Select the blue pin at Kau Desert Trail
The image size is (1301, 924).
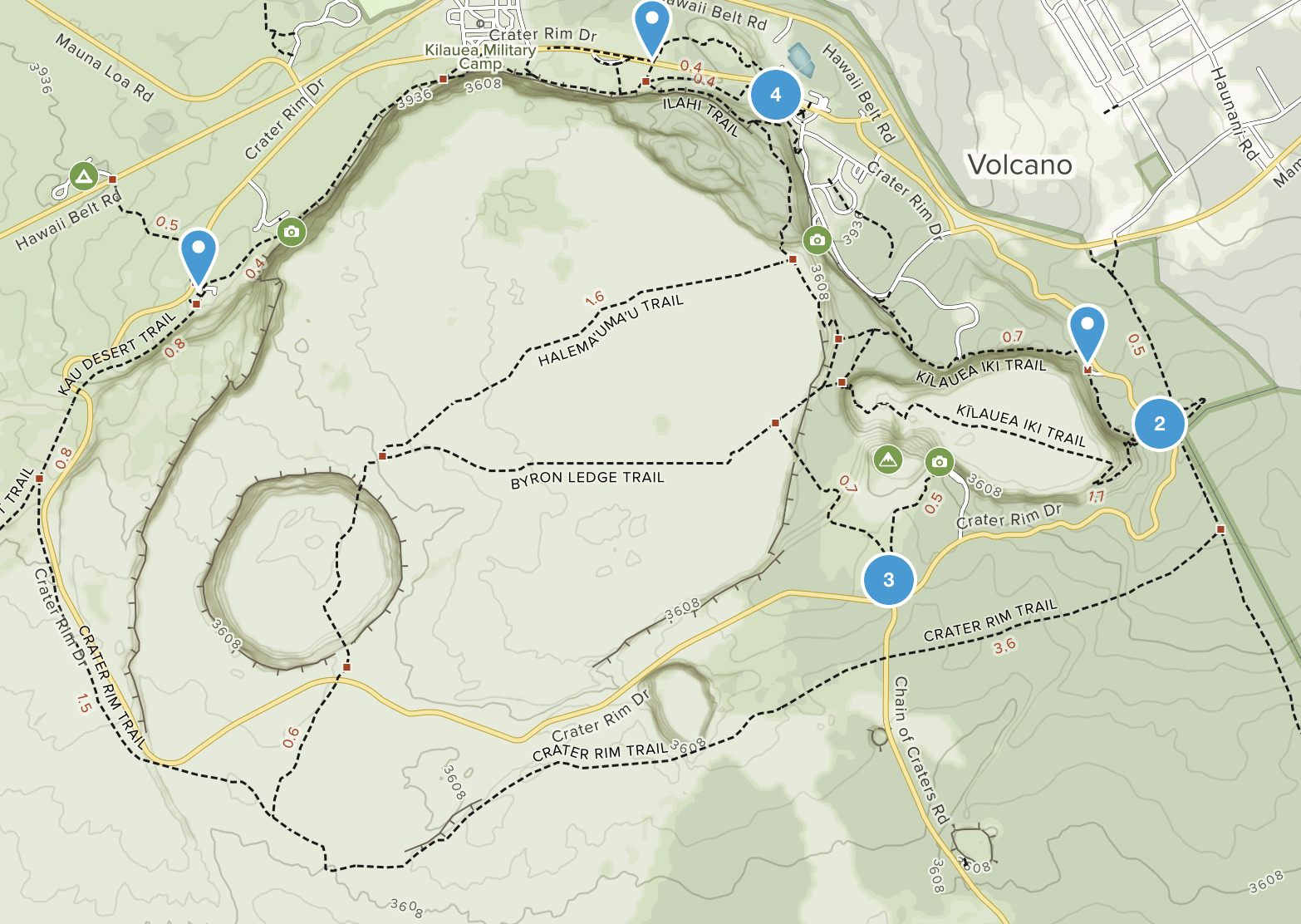[199, 258]
